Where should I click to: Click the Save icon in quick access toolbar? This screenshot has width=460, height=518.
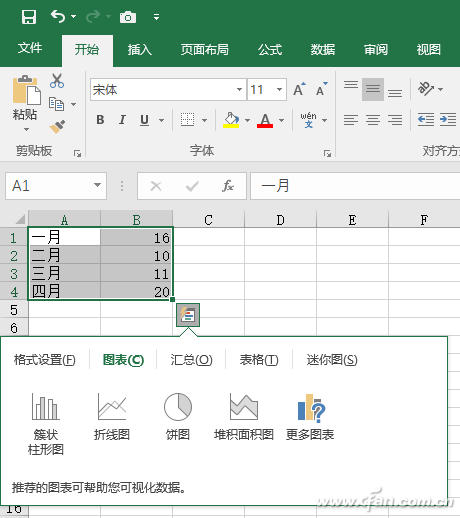tap(29, 17)
